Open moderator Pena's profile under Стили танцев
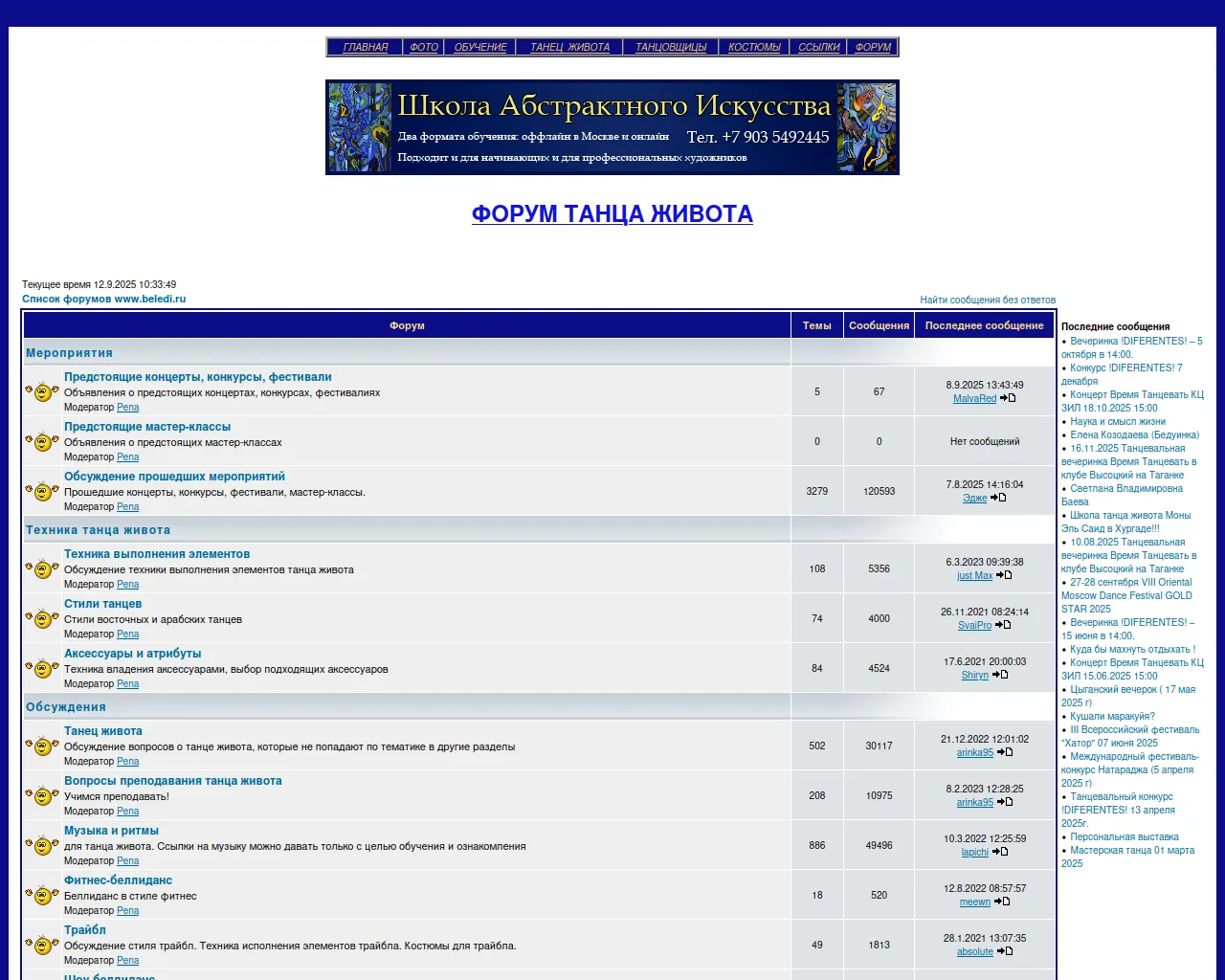Image resolution: width=1225 pixels, height=980 pixels. pos(127,635)
